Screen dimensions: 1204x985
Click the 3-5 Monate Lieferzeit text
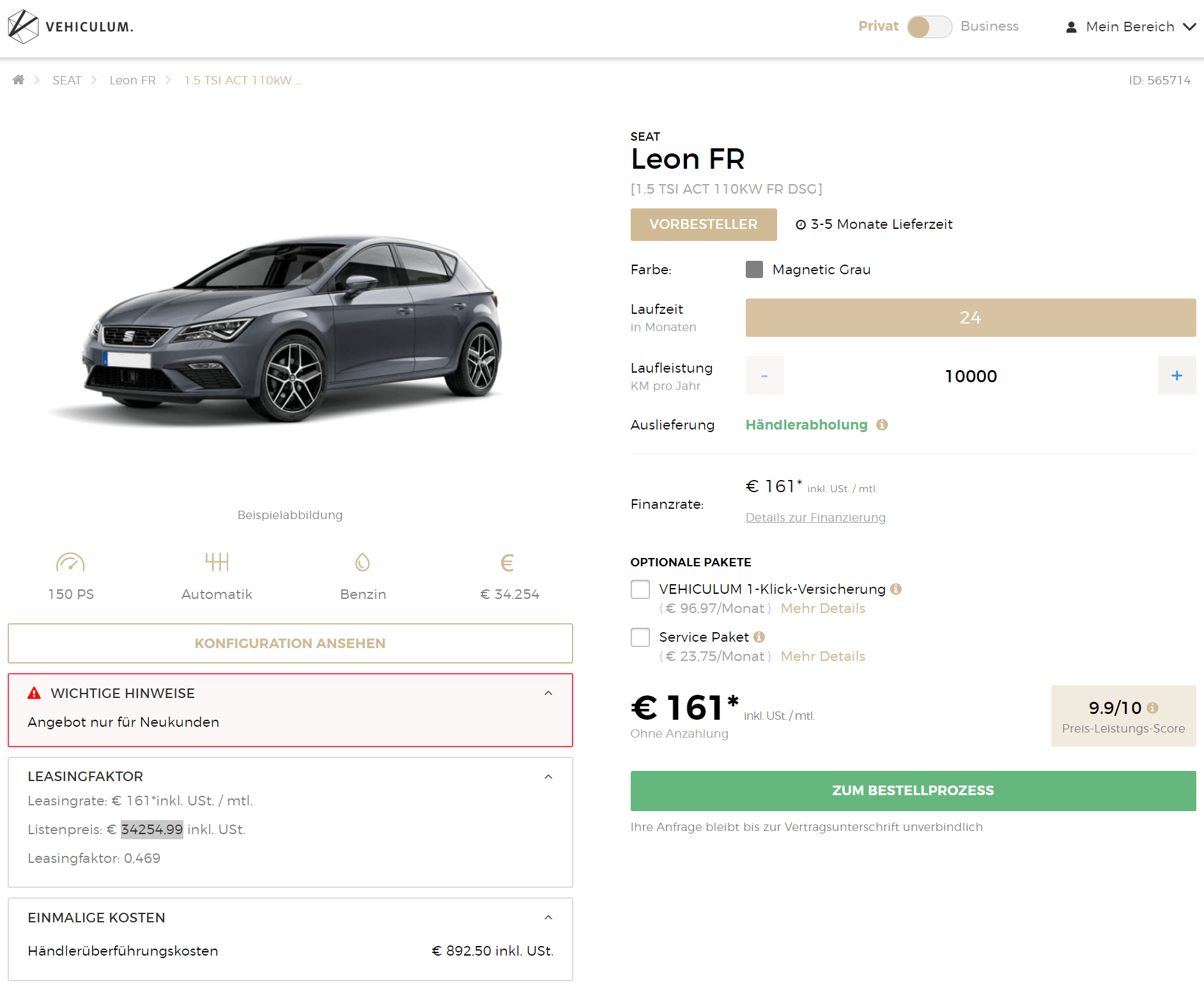coord(882,224)
